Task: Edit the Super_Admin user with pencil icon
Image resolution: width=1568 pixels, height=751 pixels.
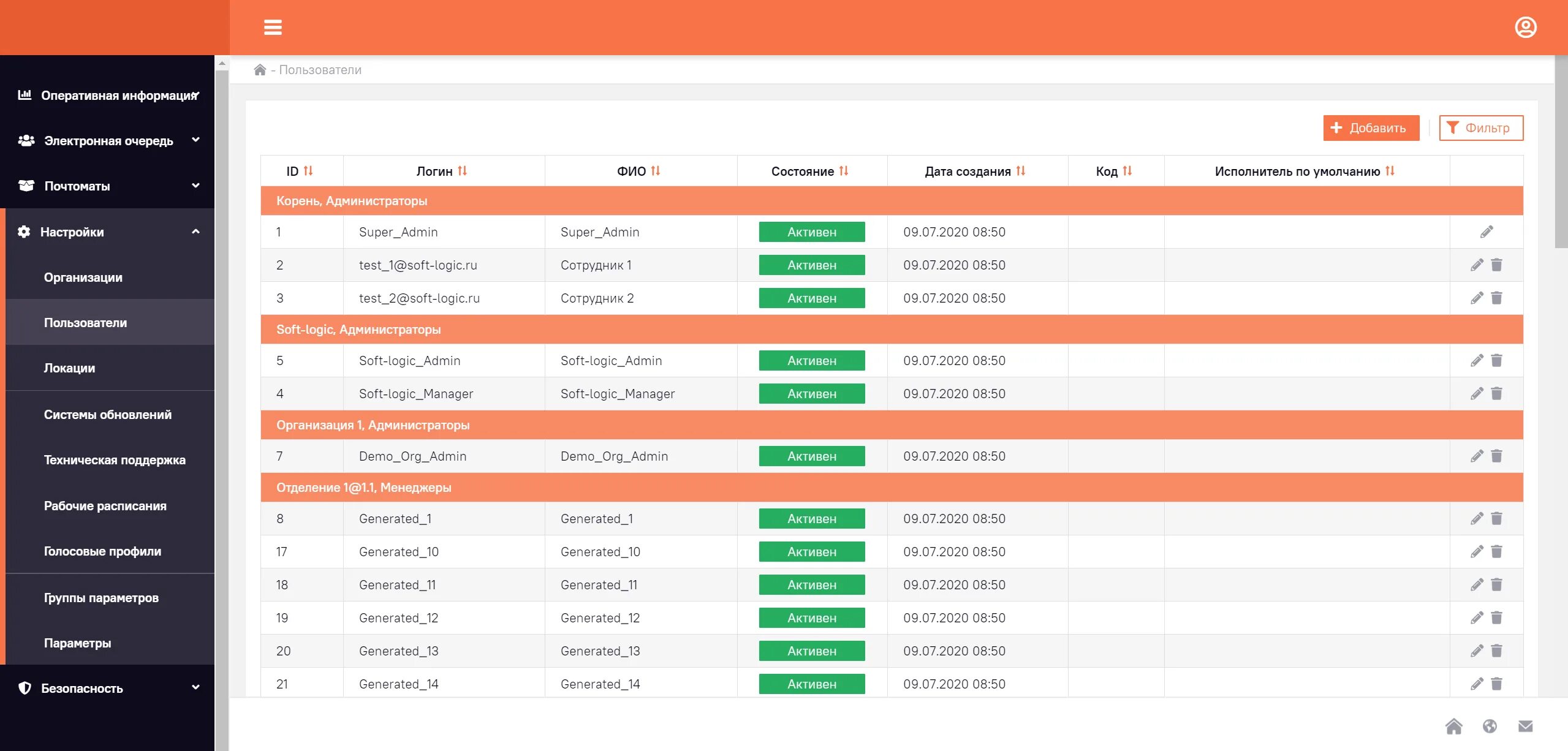Action: pos(1487,232)
